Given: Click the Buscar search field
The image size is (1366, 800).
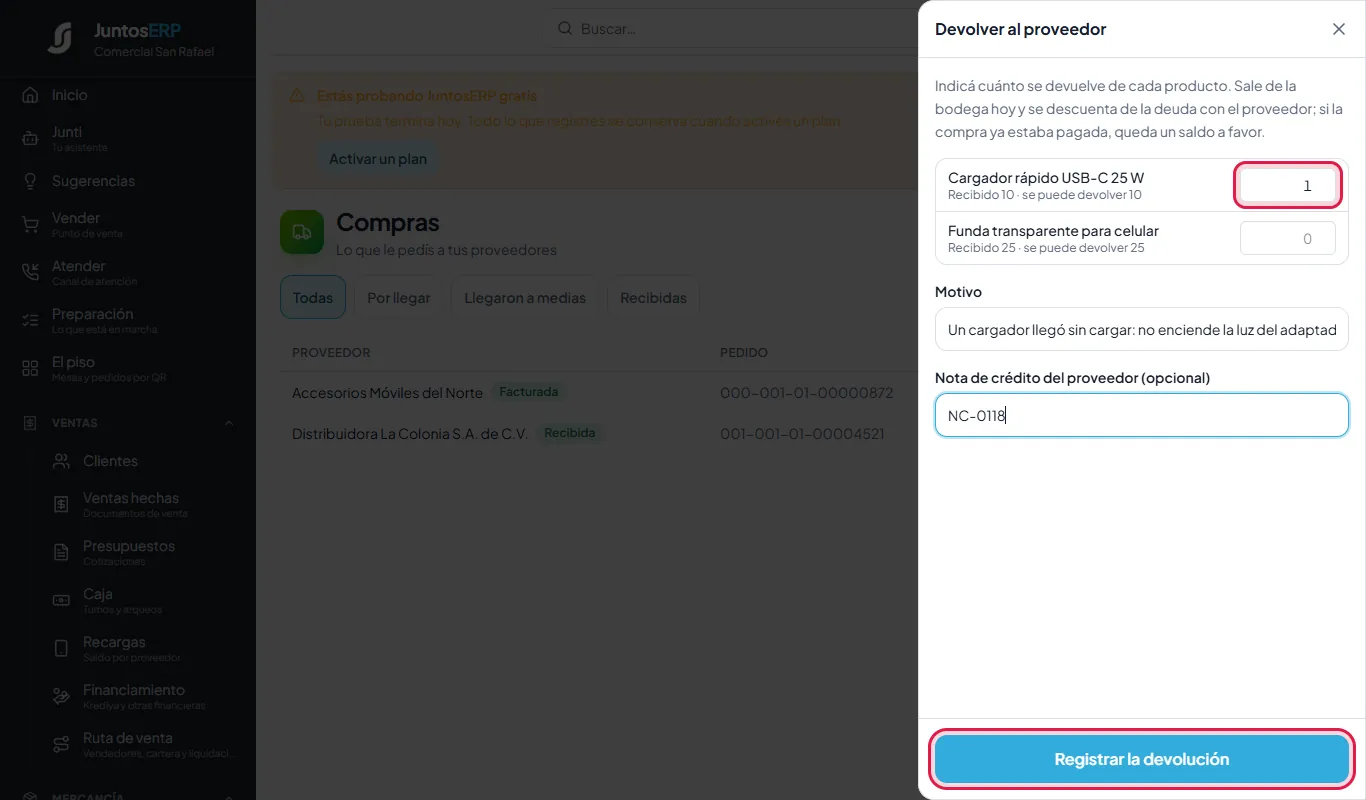Looking at the screenshot, I should pos(735,29).
